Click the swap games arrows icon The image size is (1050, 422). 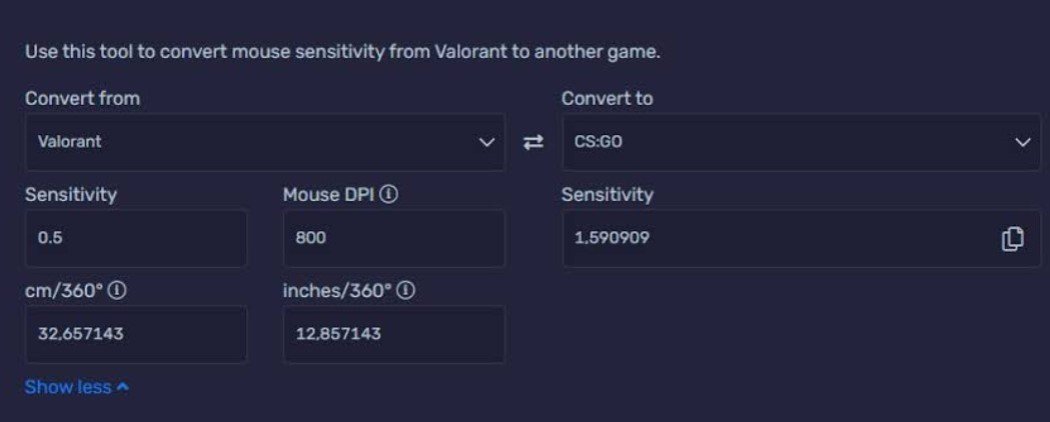point(533,142)
